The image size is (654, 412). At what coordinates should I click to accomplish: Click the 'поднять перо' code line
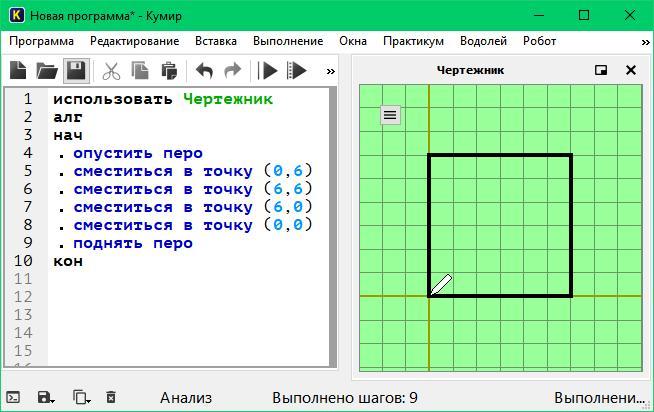(133, 243)
